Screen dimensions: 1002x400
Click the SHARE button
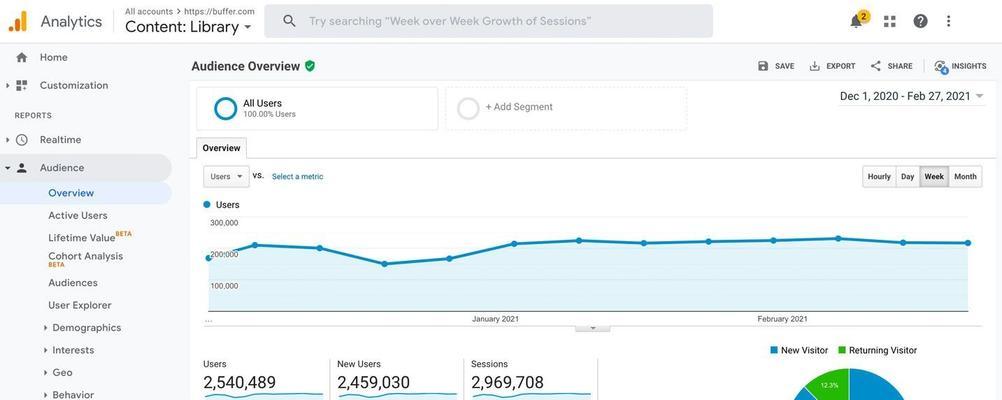pos(891,66)
